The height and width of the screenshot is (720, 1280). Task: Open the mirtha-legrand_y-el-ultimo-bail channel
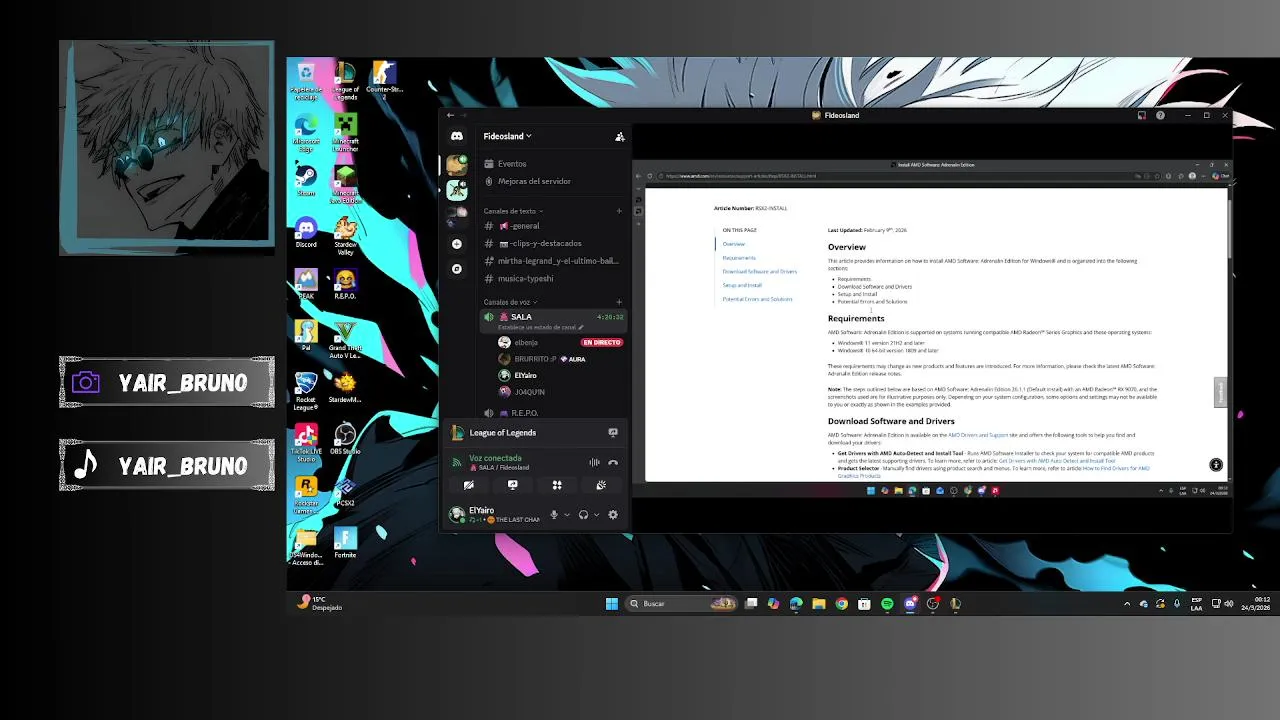tap(554, 261)
